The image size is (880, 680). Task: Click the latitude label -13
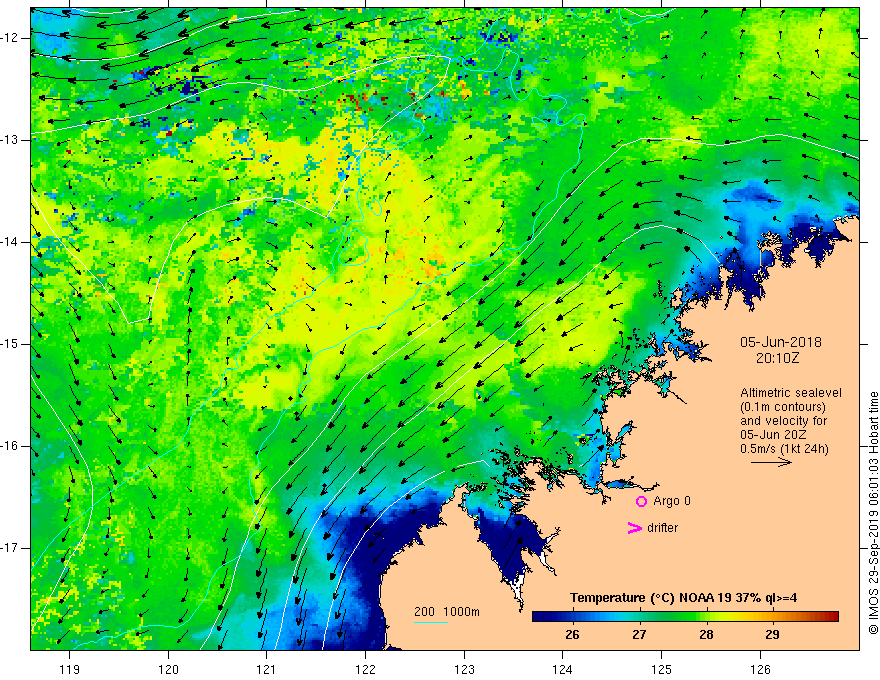tap(11, 140)
